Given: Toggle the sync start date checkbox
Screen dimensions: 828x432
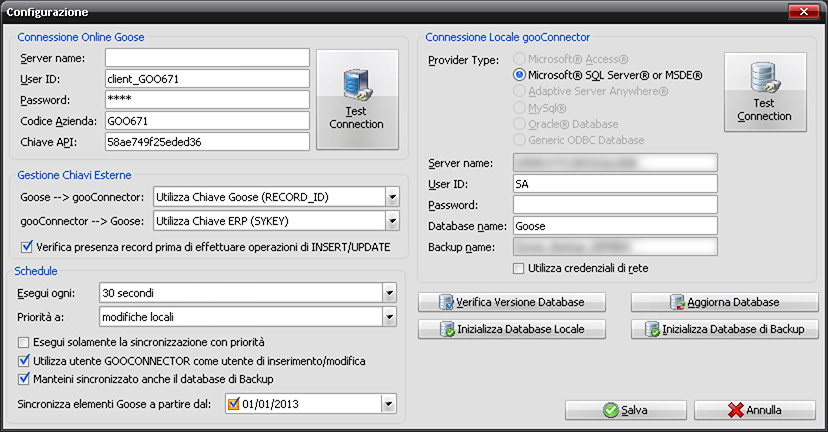Looking at the screenshot, I should click(233, 404).
